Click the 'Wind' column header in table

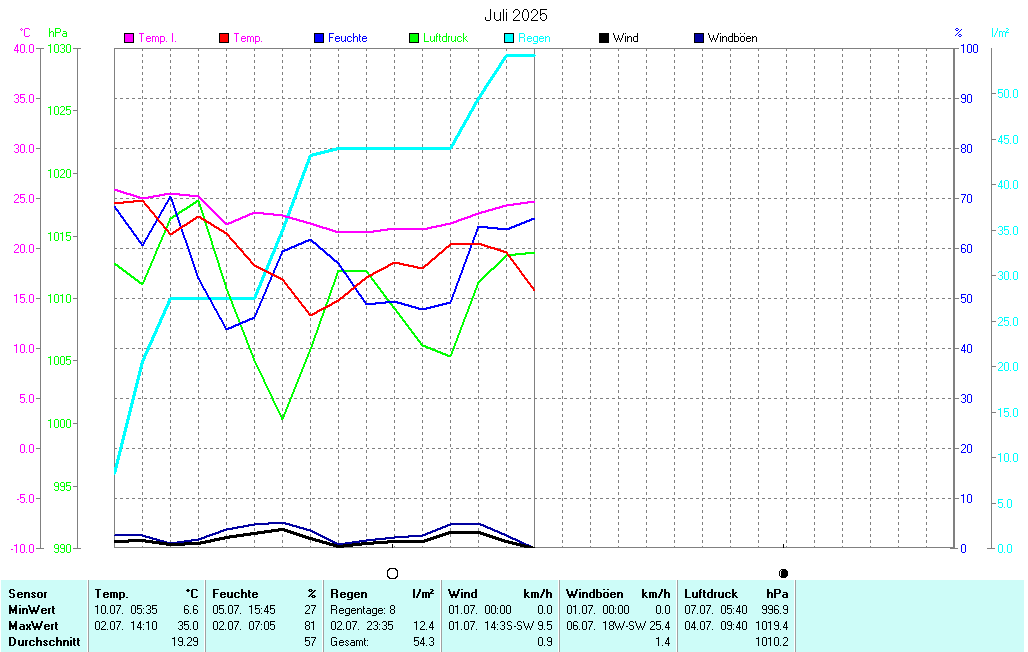pyautogui.click(x=463, y=594)
